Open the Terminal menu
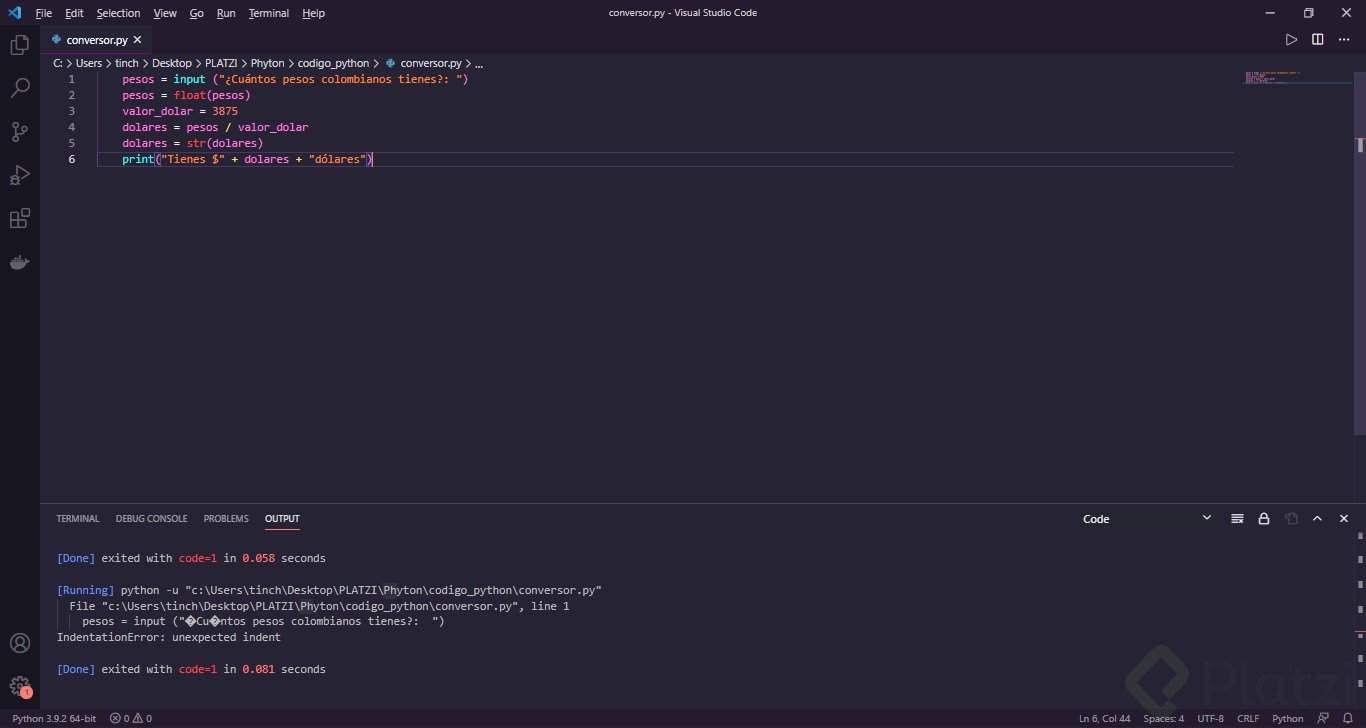1366x728 pixels. (269, 13)
